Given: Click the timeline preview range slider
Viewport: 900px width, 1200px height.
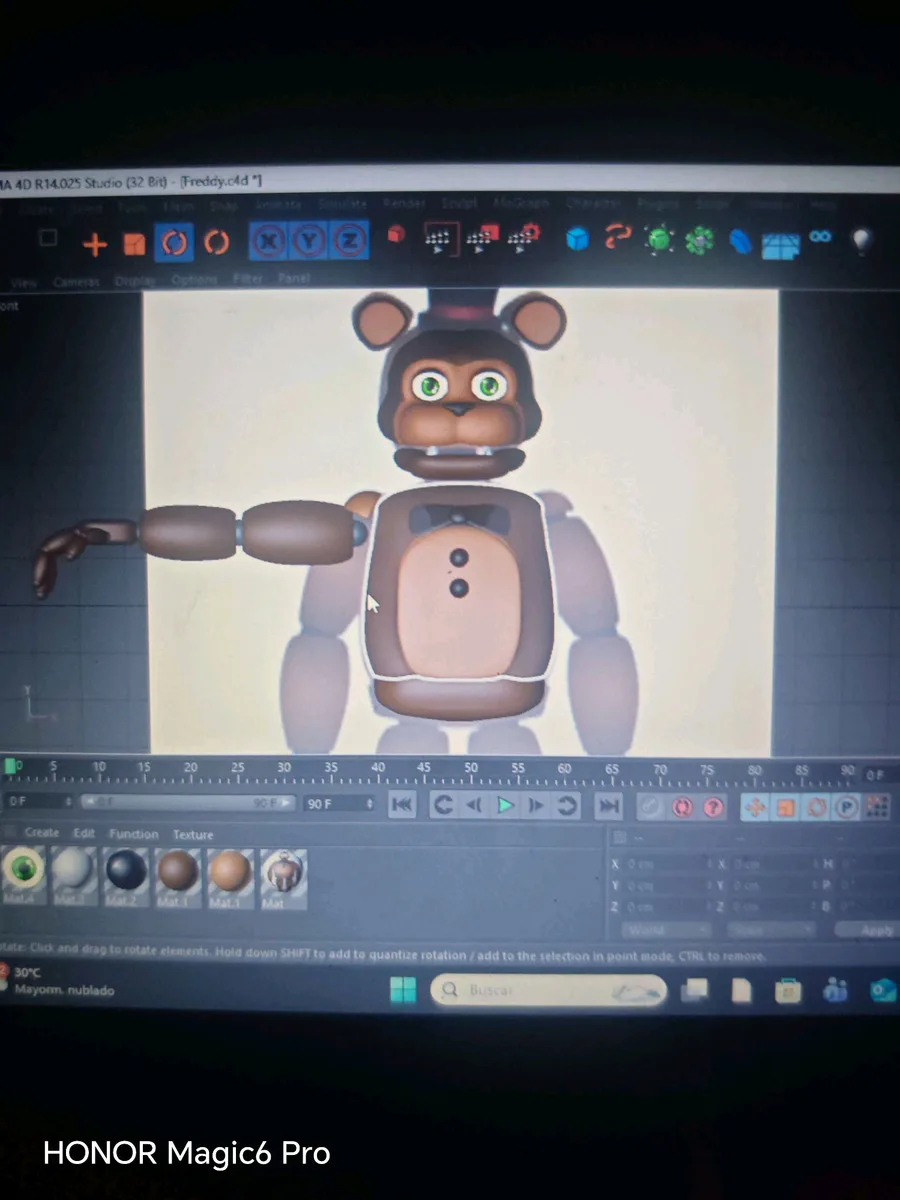Looking at the screenshot, I should point(188,803).
